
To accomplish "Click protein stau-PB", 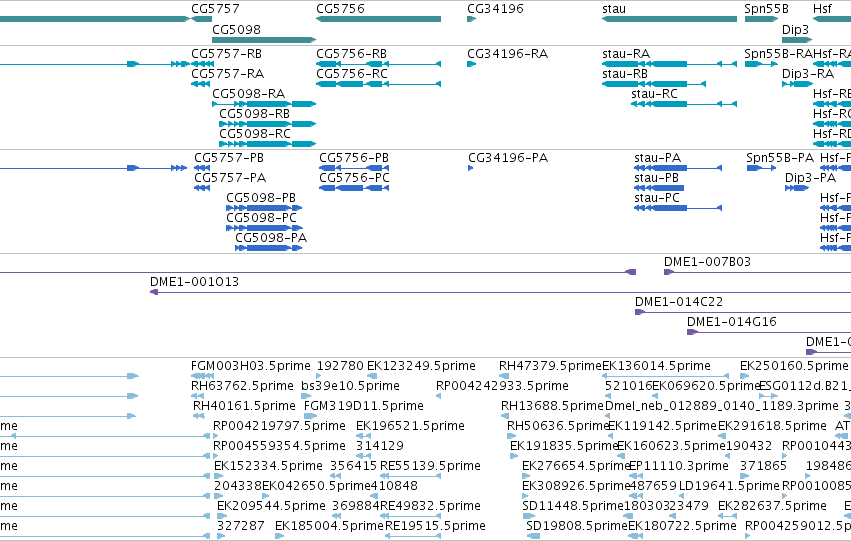I will point(656,178).
